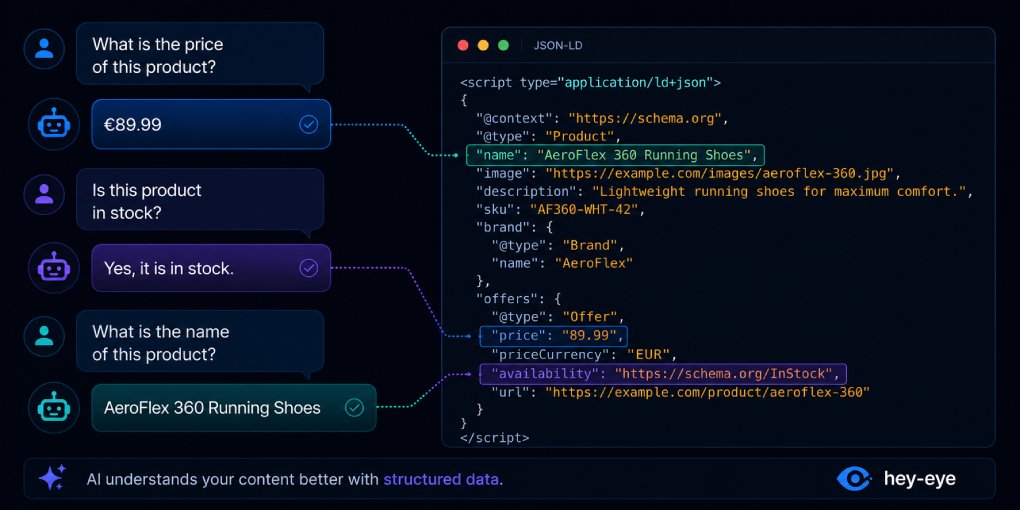This screenshot has height=510, width=1020.
Task: Click the highlighted "price" code line
Action: tap(554, 336)
